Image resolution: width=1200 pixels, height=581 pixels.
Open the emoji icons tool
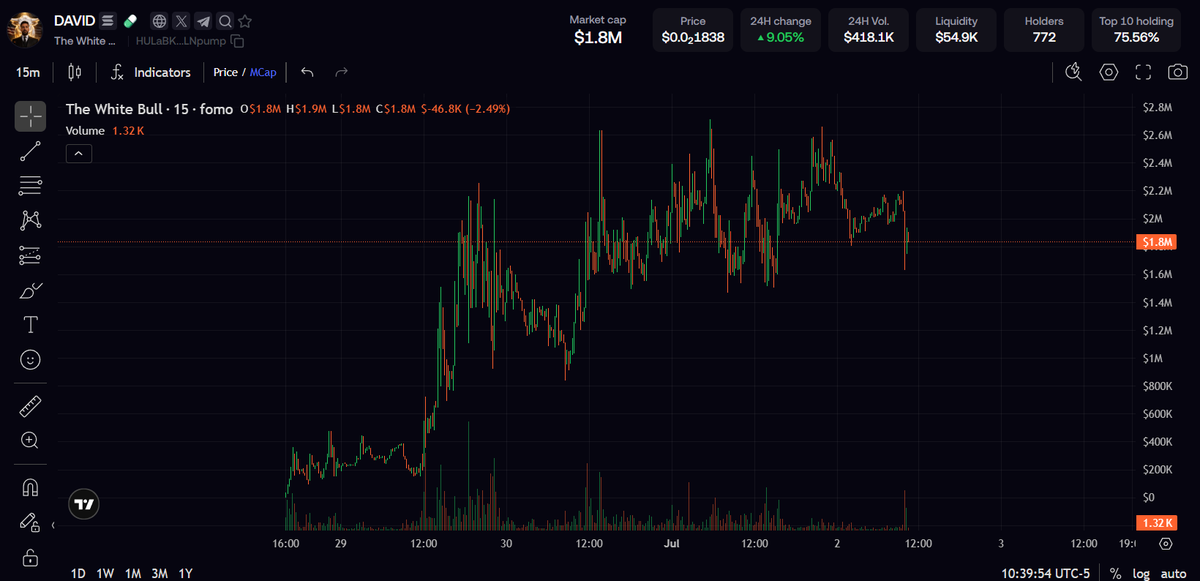click(30, 359)
